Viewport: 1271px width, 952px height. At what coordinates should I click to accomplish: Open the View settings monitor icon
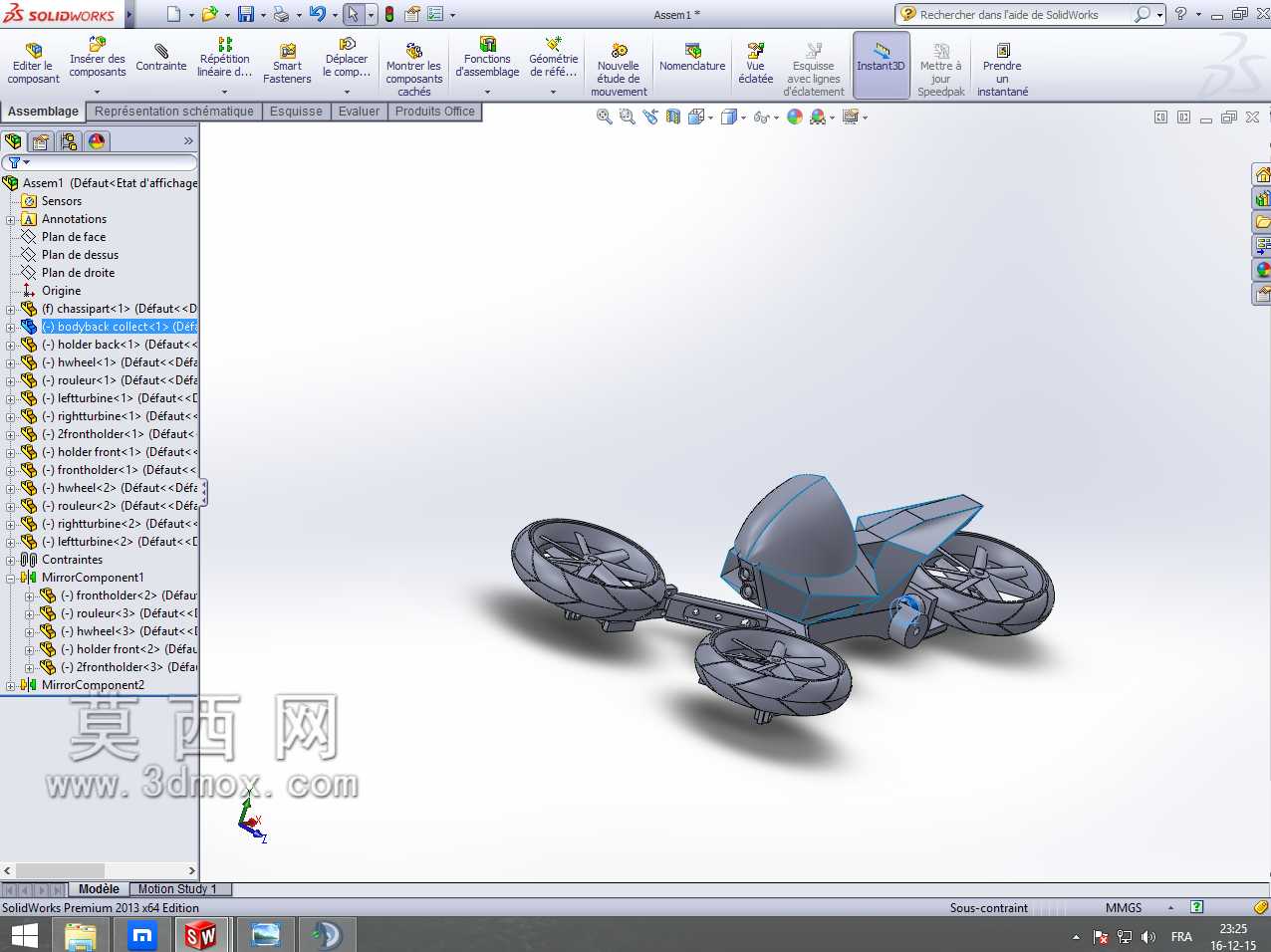[851, 117]
